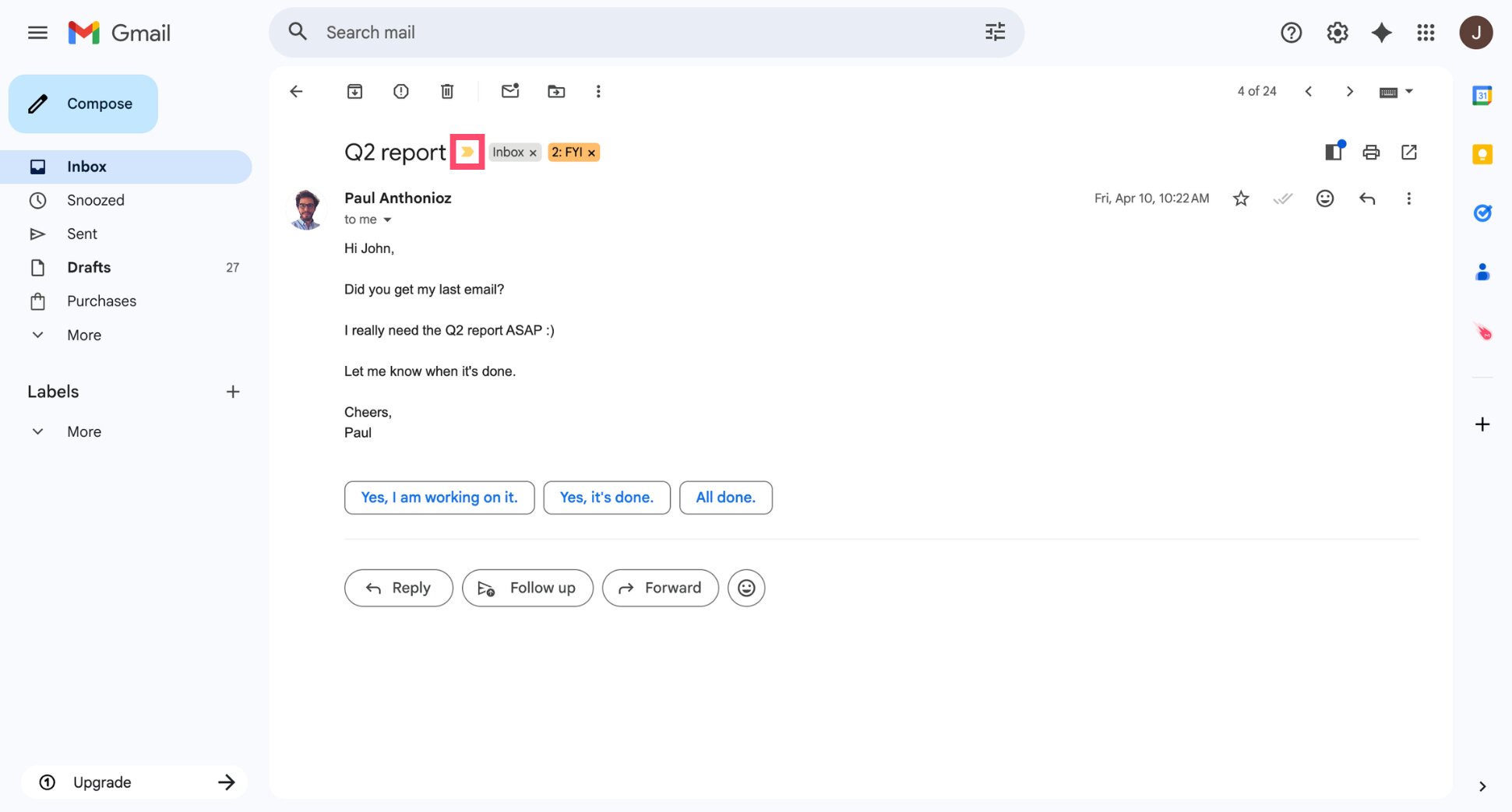The image size is (1512, 812).
Task: Click the side panel icon with blue dot
Action: 1335,151
